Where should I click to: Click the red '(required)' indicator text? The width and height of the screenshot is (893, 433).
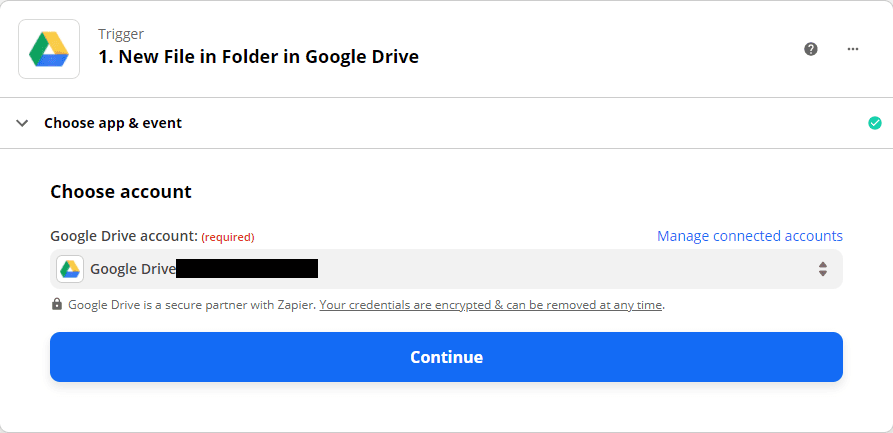(x=228, y=237)
